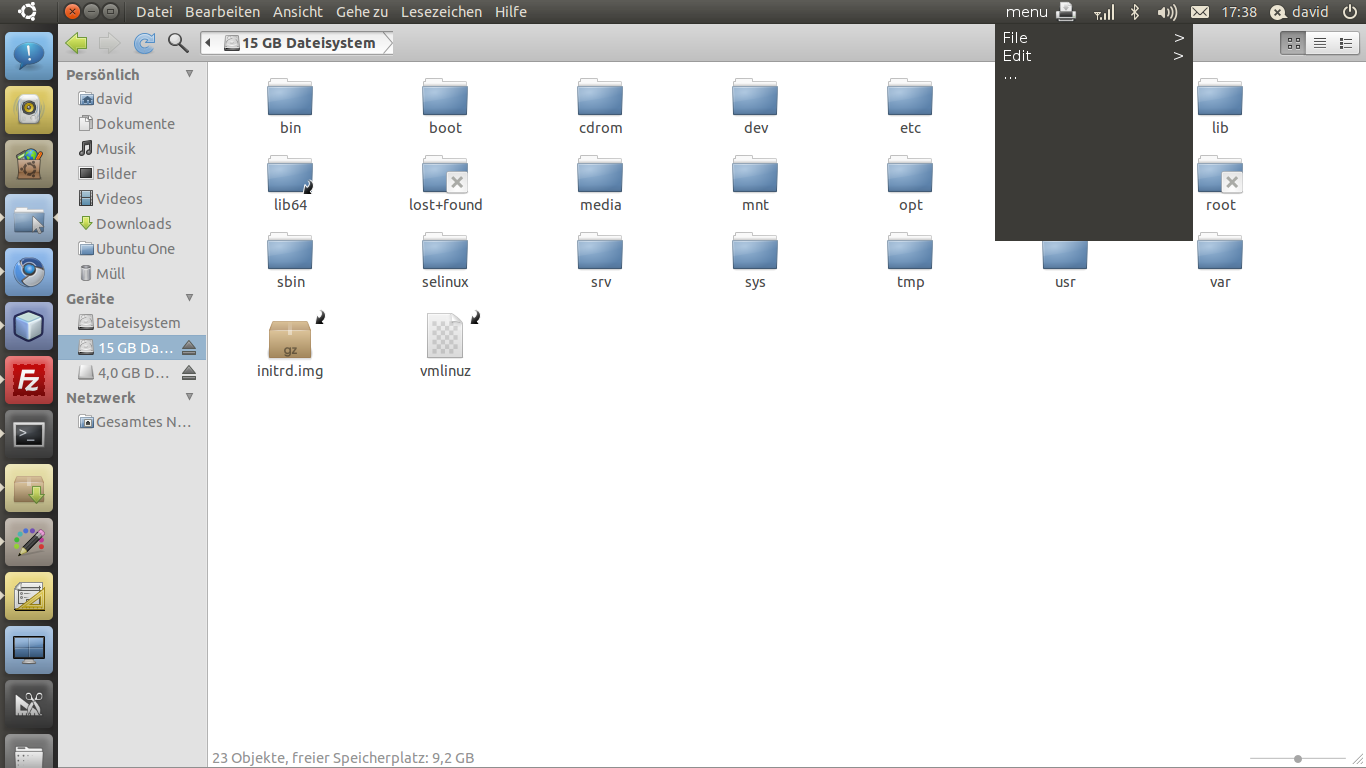
Task: Launch FileZilla from the launcher
Action: point(29,381)
